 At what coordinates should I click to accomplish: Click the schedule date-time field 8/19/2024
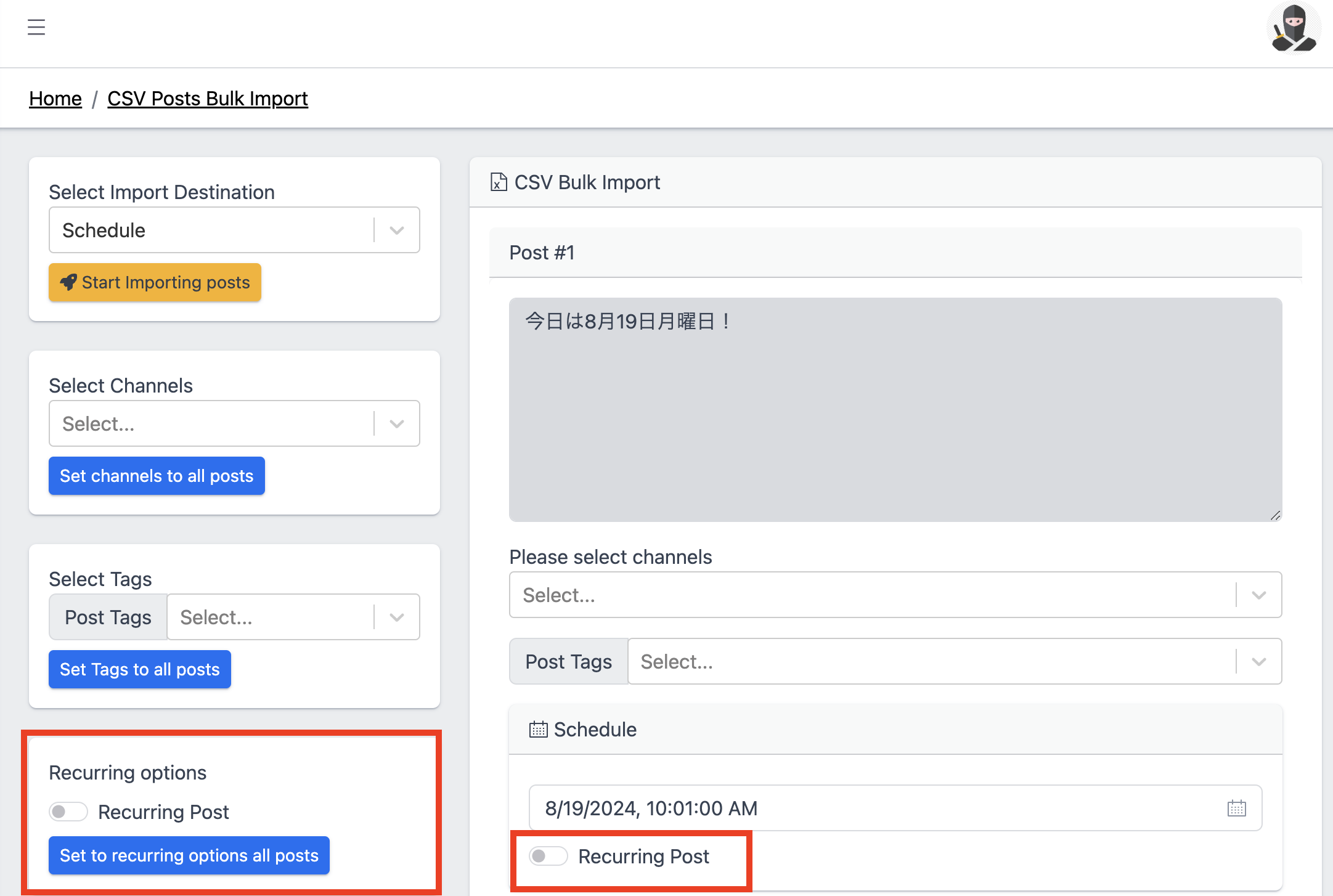pos(895,808)
